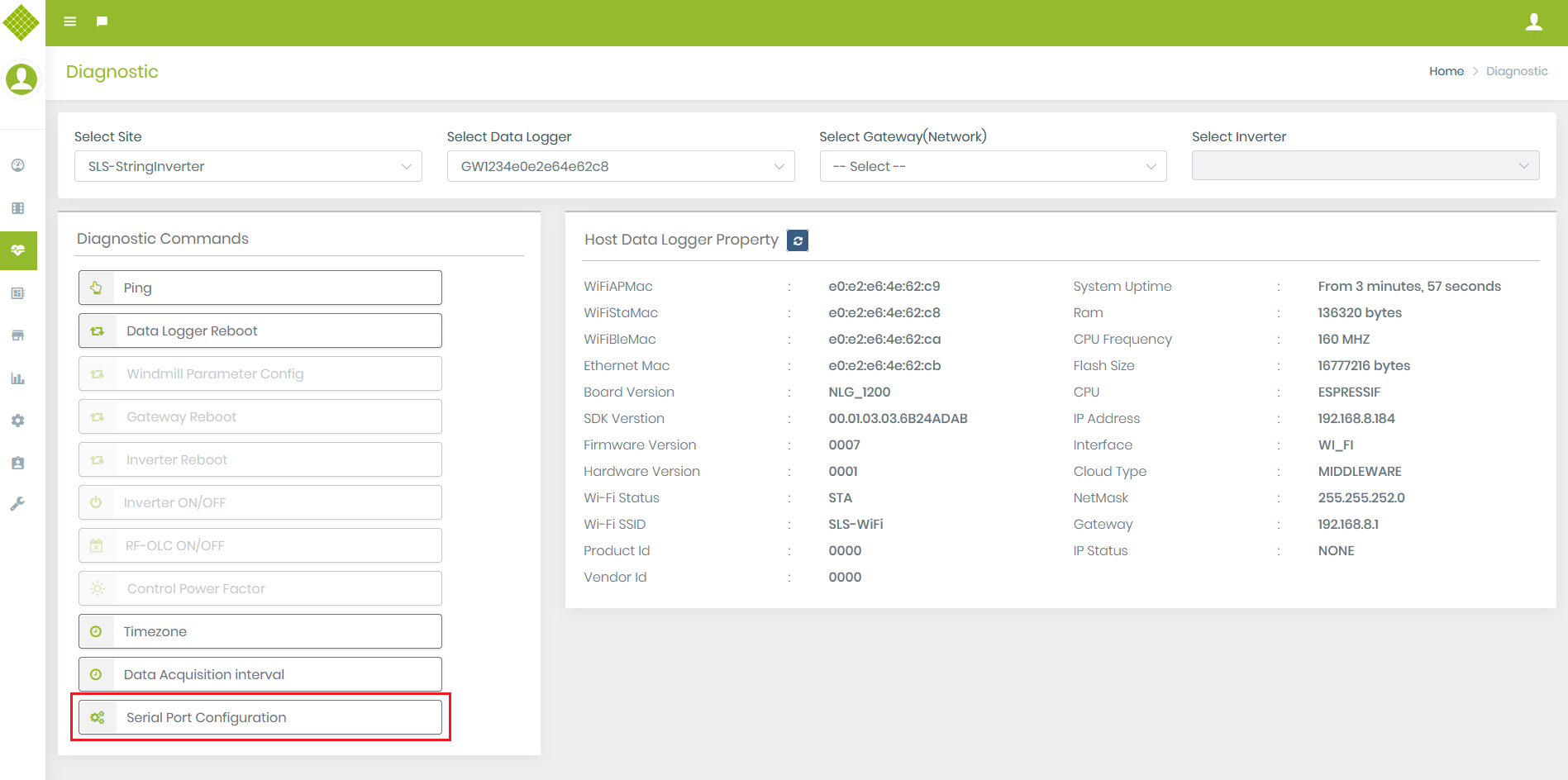This screenshot has width=1568, height=780.
Task: Expand the Select Data Logger dropdown
Action: [x=620, y=166]
